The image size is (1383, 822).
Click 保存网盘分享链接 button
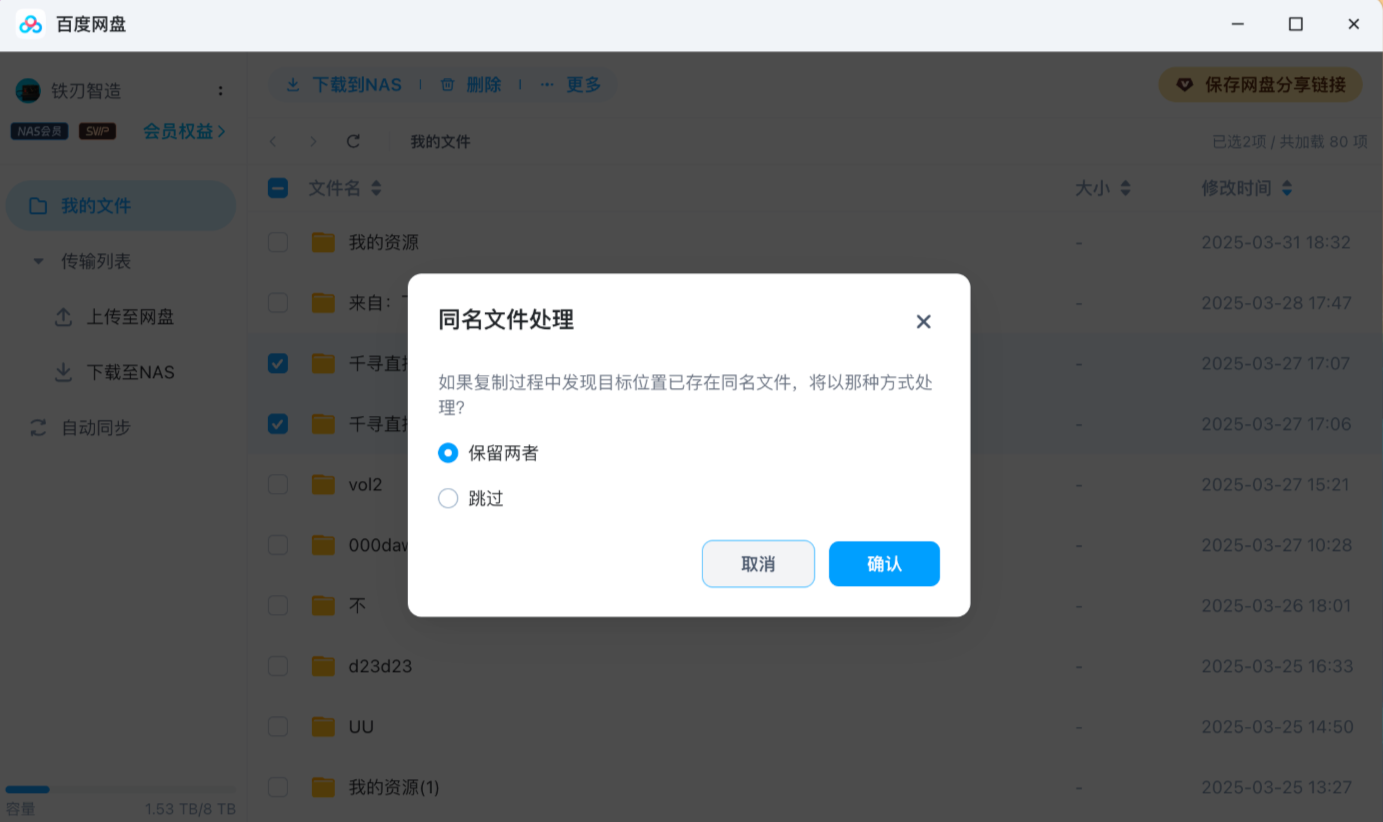[1260, 85]
